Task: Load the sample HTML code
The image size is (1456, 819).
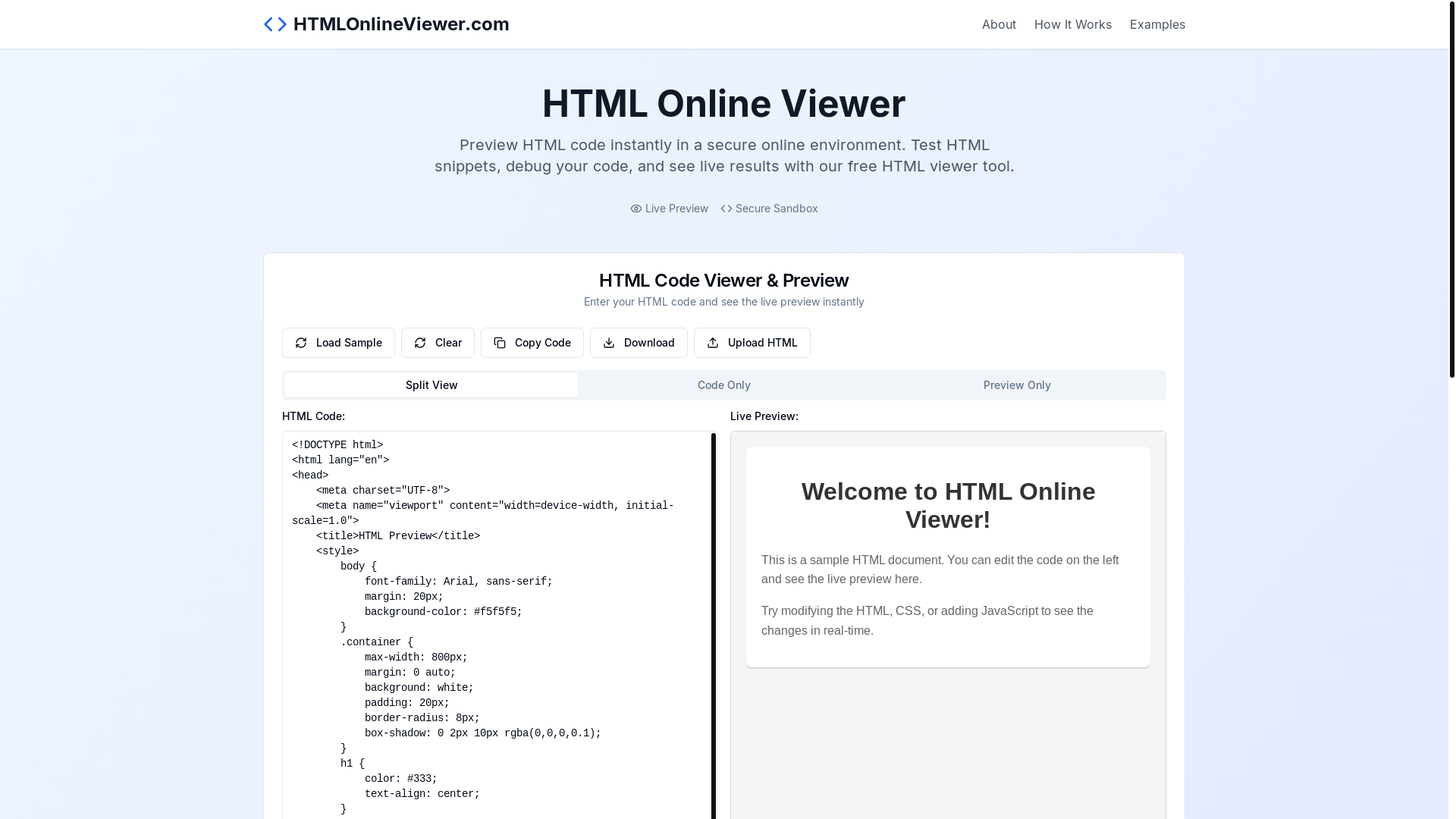Action: pos(338,343)
